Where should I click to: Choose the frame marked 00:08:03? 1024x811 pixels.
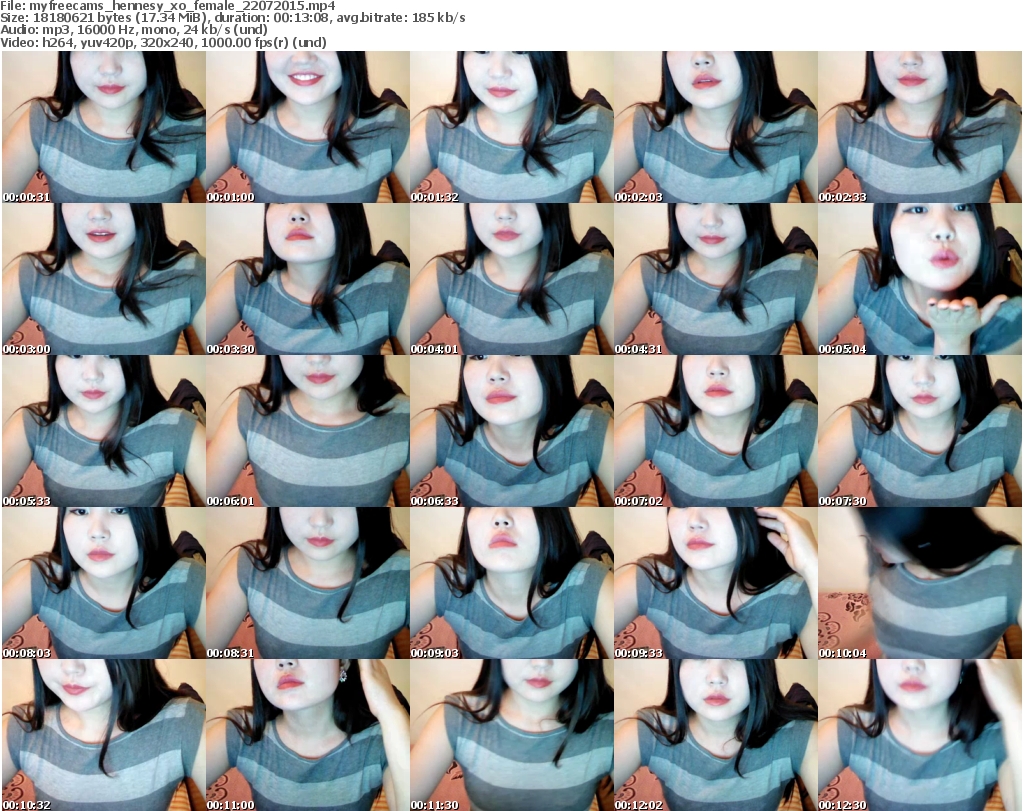104,583
